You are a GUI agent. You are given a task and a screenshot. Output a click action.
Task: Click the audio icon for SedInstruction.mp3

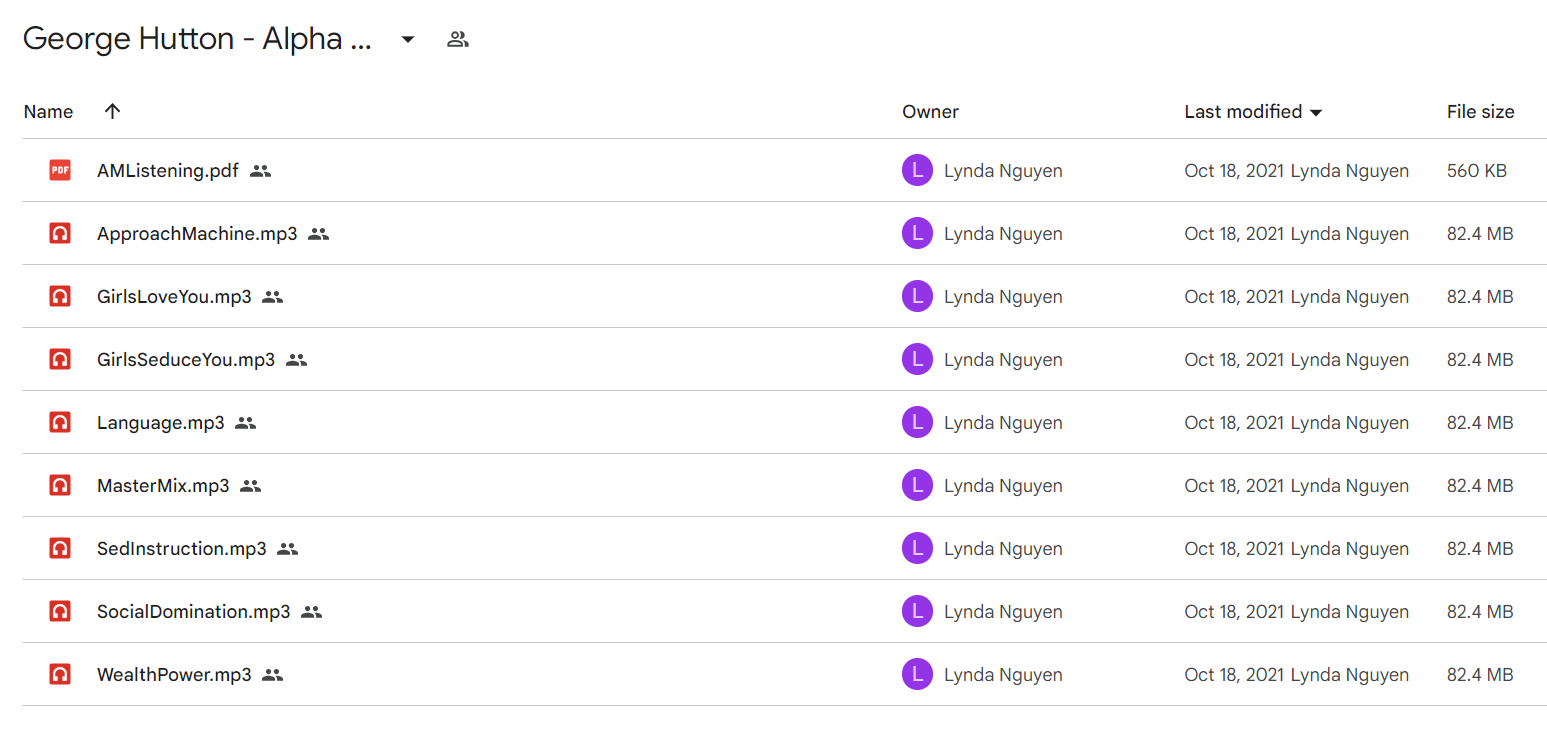pos(60,549)
